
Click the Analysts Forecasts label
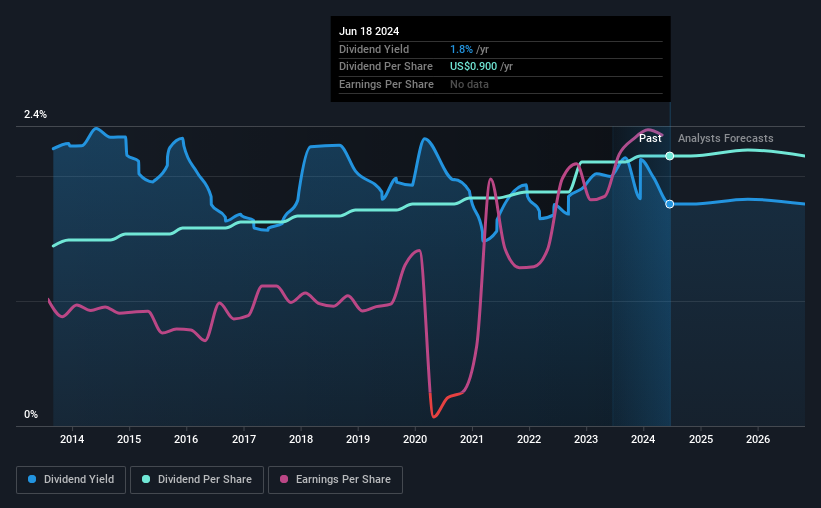pos(726,138)
